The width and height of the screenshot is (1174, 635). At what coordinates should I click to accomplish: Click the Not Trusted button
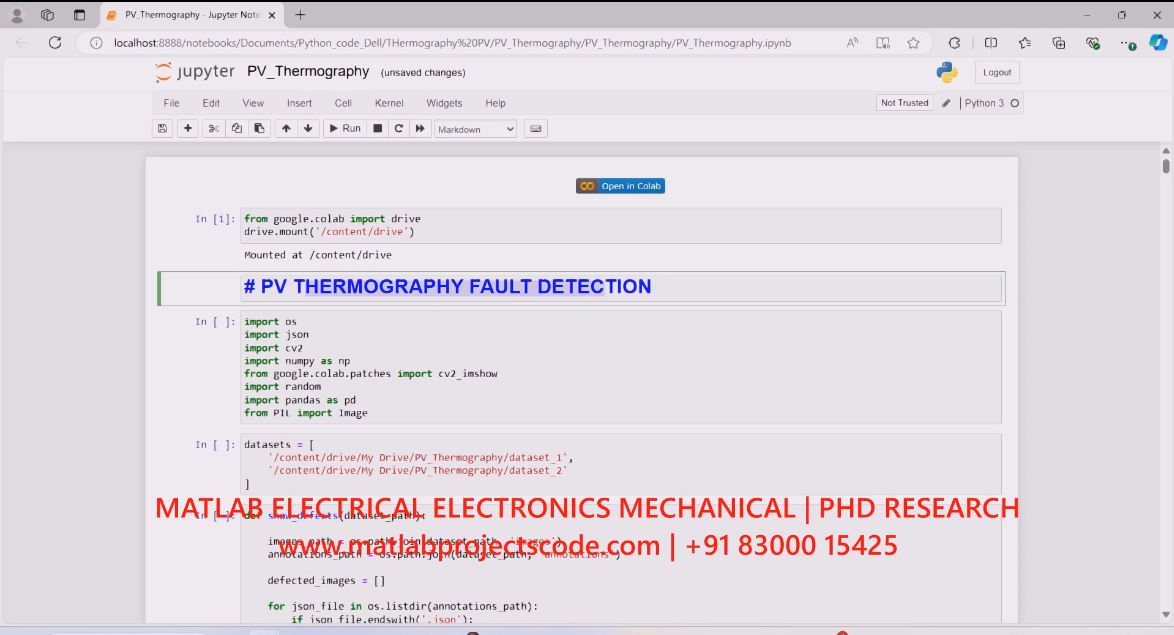point(904,103)
